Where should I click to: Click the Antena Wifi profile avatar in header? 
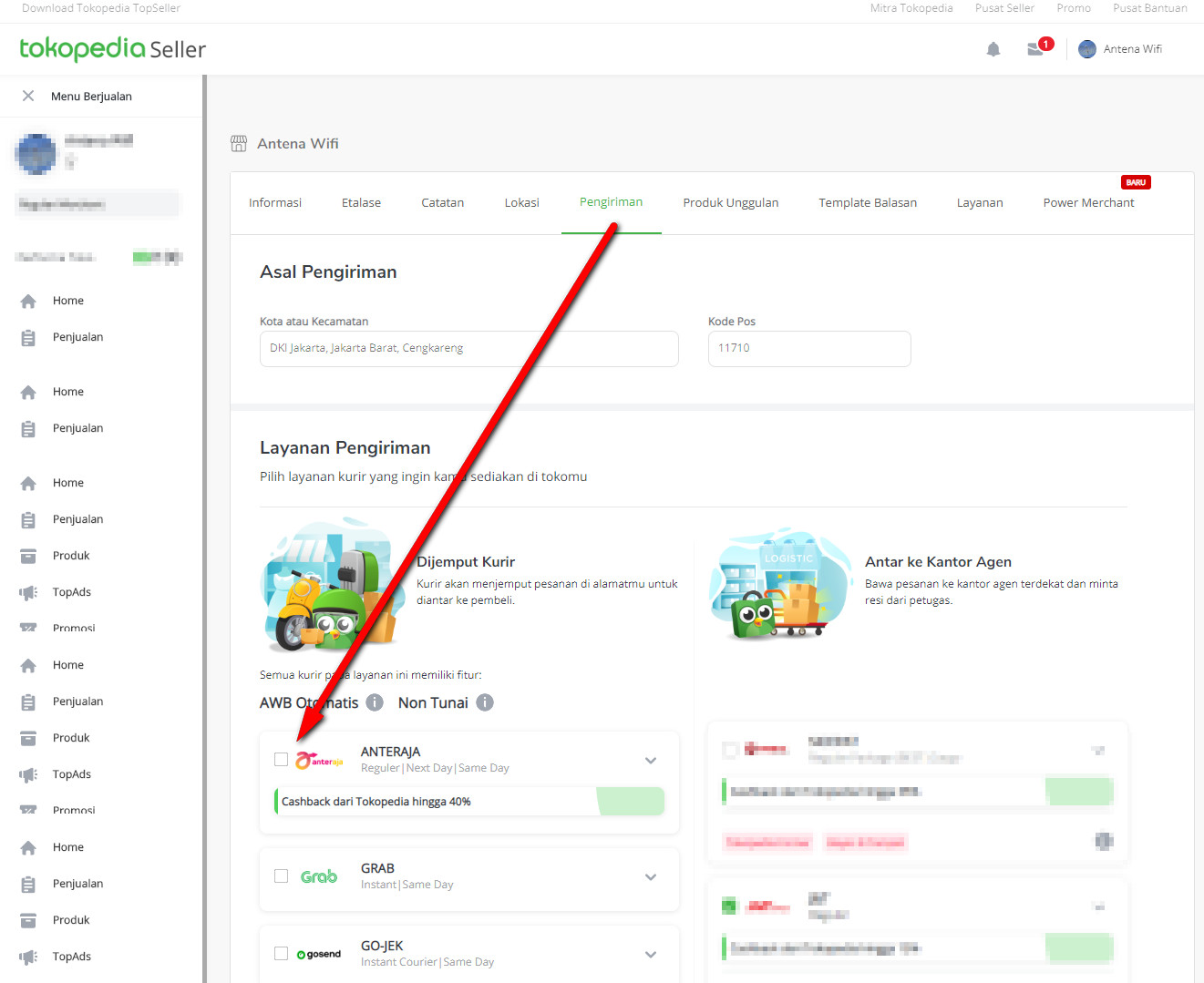point(1087,49)
